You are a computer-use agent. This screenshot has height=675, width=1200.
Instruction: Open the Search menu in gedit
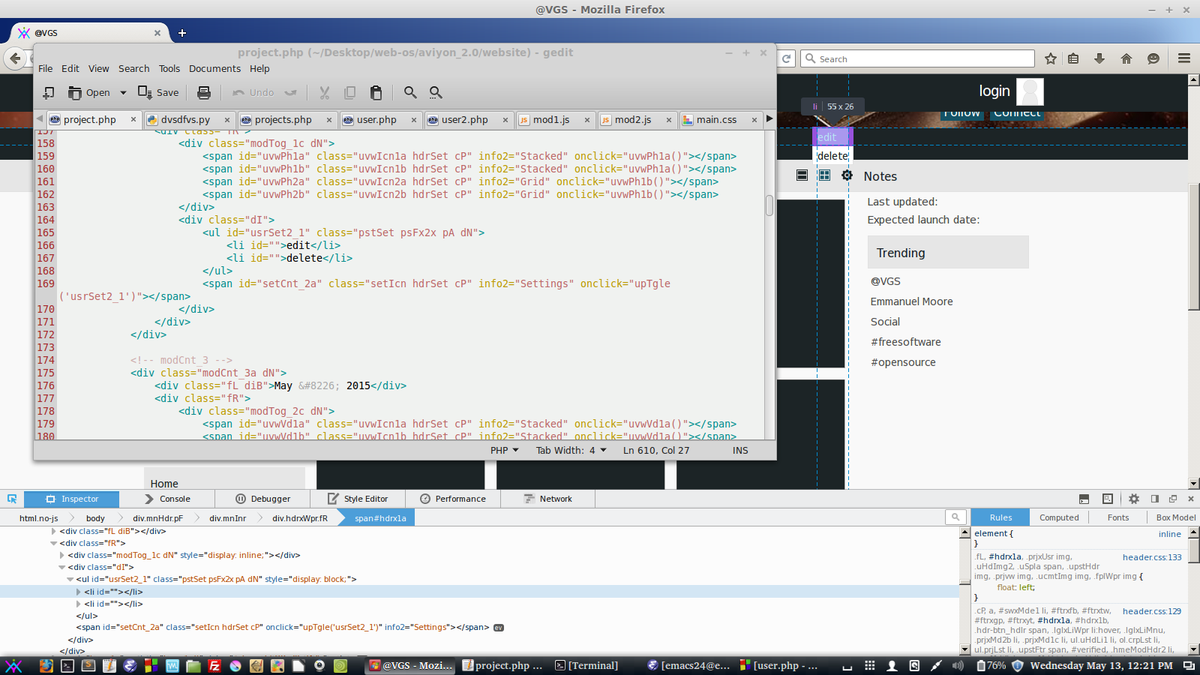(x=134, y=69)
